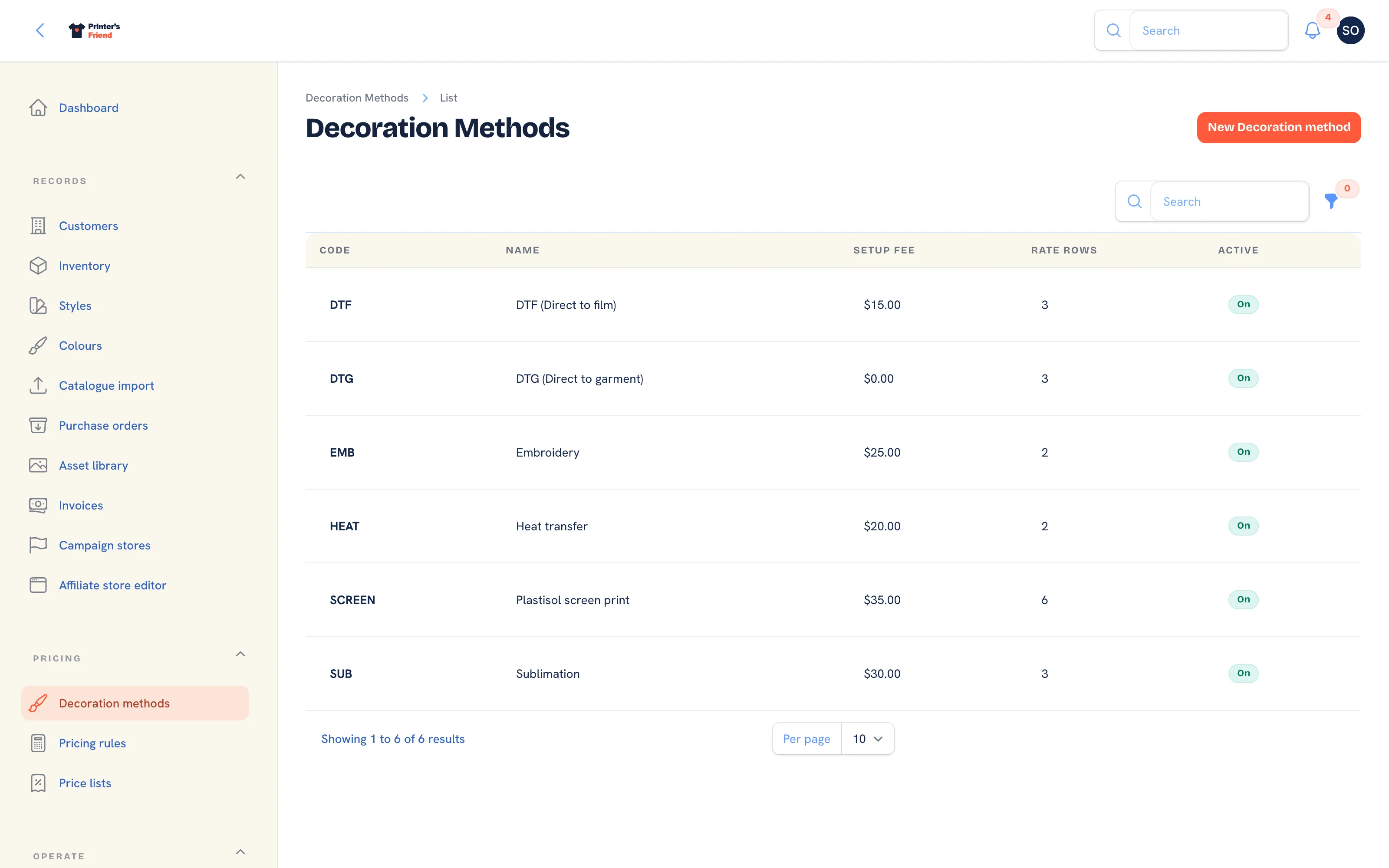Click the Price lists receipt icon
This screenshot has width=1389, height=868.
(x=39, y=783)
